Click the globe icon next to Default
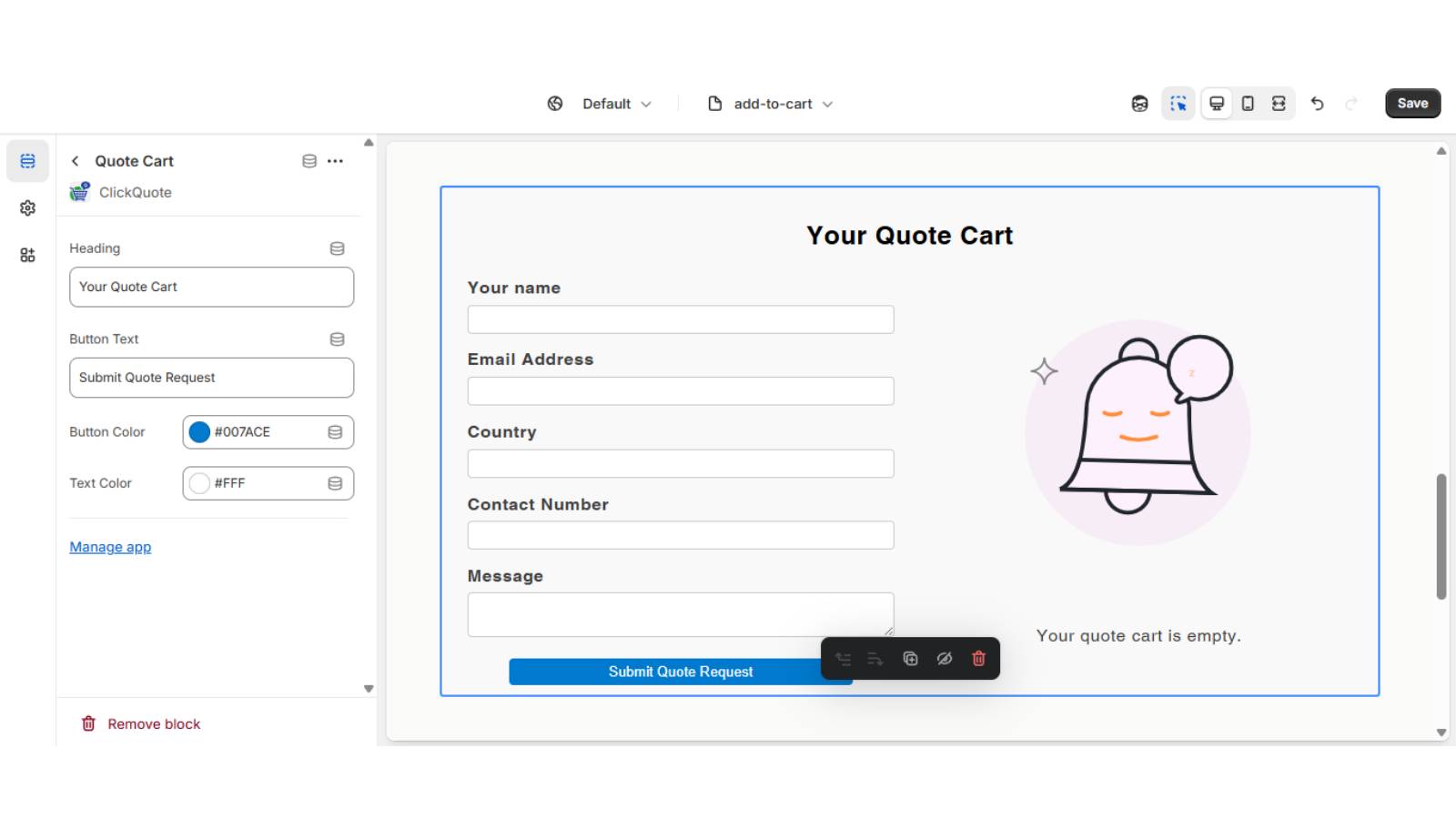This screenshot has width=1456, height=819. [x=555, y=104]
